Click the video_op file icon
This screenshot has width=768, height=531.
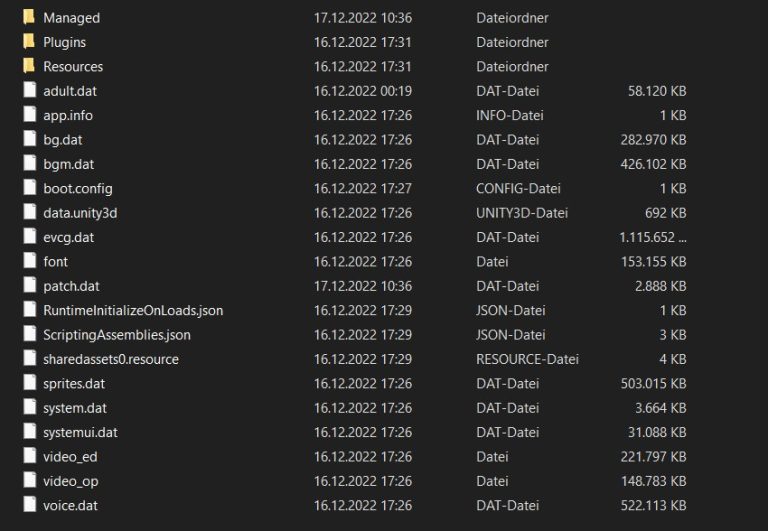(29, 481)
